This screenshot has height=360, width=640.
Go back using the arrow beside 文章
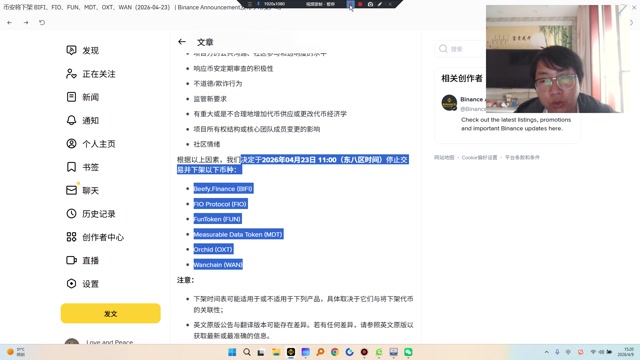[x=182, y=42]
